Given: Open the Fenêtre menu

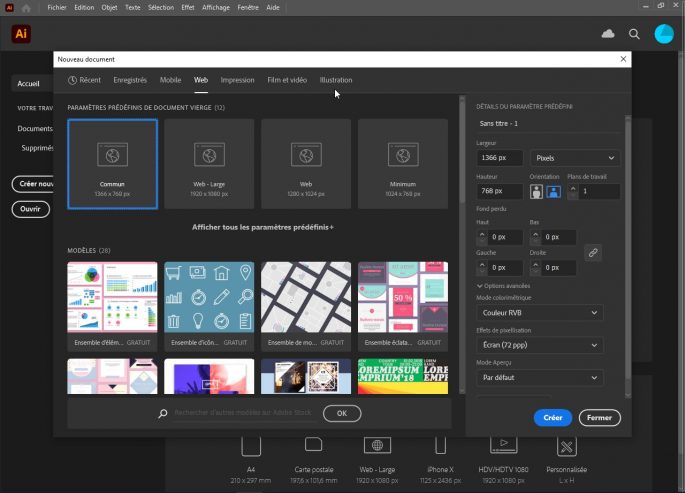Looking at the screenshot, I should (248, 7).
